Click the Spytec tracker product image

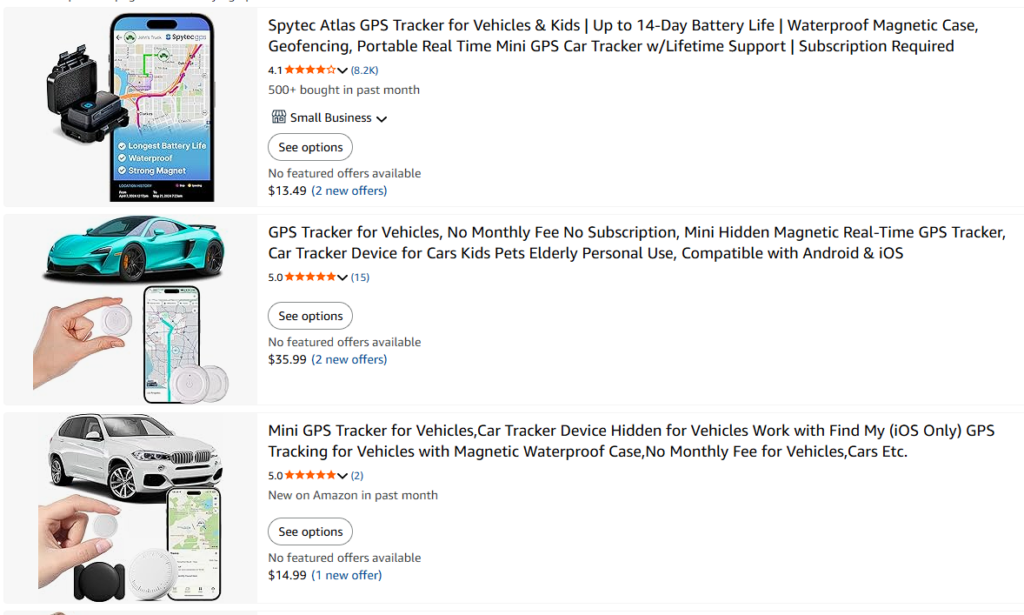click(x=130, y=106)
